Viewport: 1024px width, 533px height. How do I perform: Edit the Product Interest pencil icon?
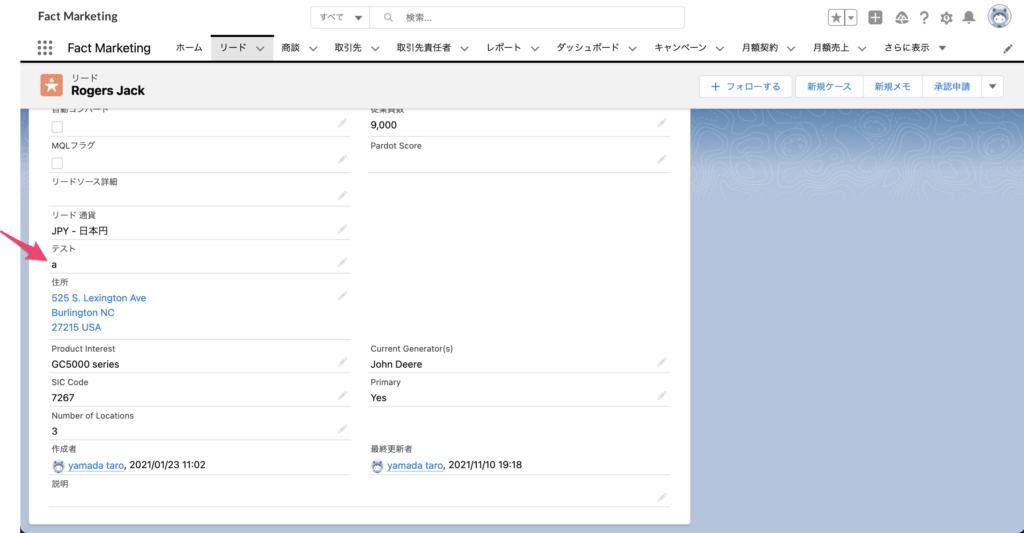coord(342,363)
